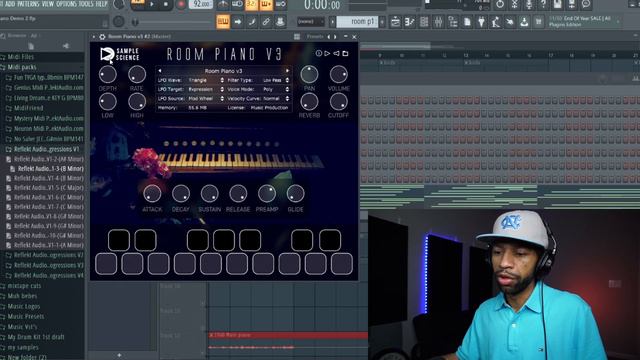Open the tempo tapper icon
The width and height of the screenshot is (640, 360).
pyautogui.click(x=496, y=22)
